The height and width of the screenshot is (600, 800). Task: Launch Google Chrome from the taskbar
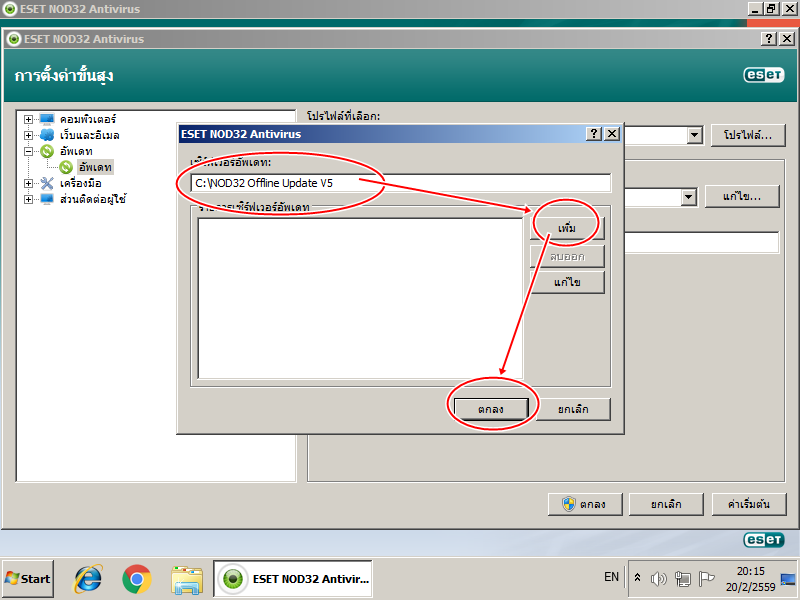137,579
